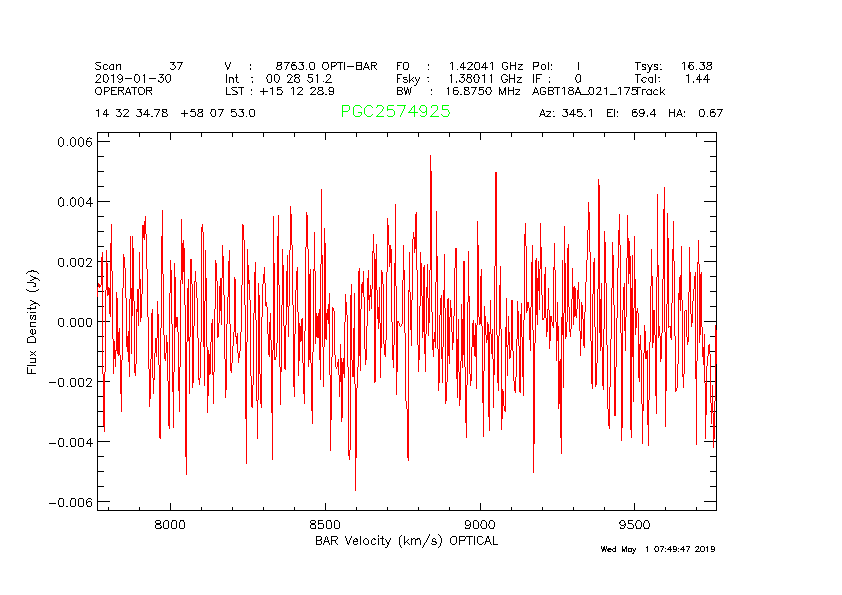
Task: Select the BAR Velocity (km/s) OPTICAL label
Action: pyautogui.click(x=406, y=541)
